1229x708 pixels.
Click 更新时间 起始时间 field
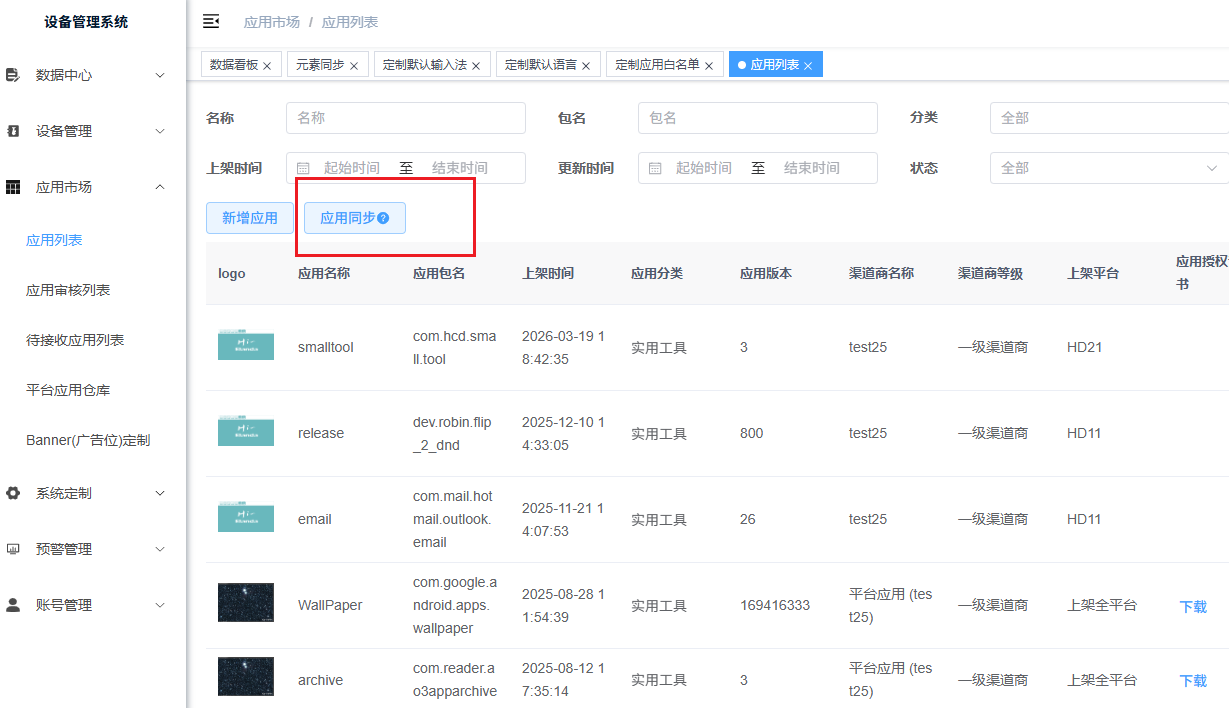click(703, 168)
